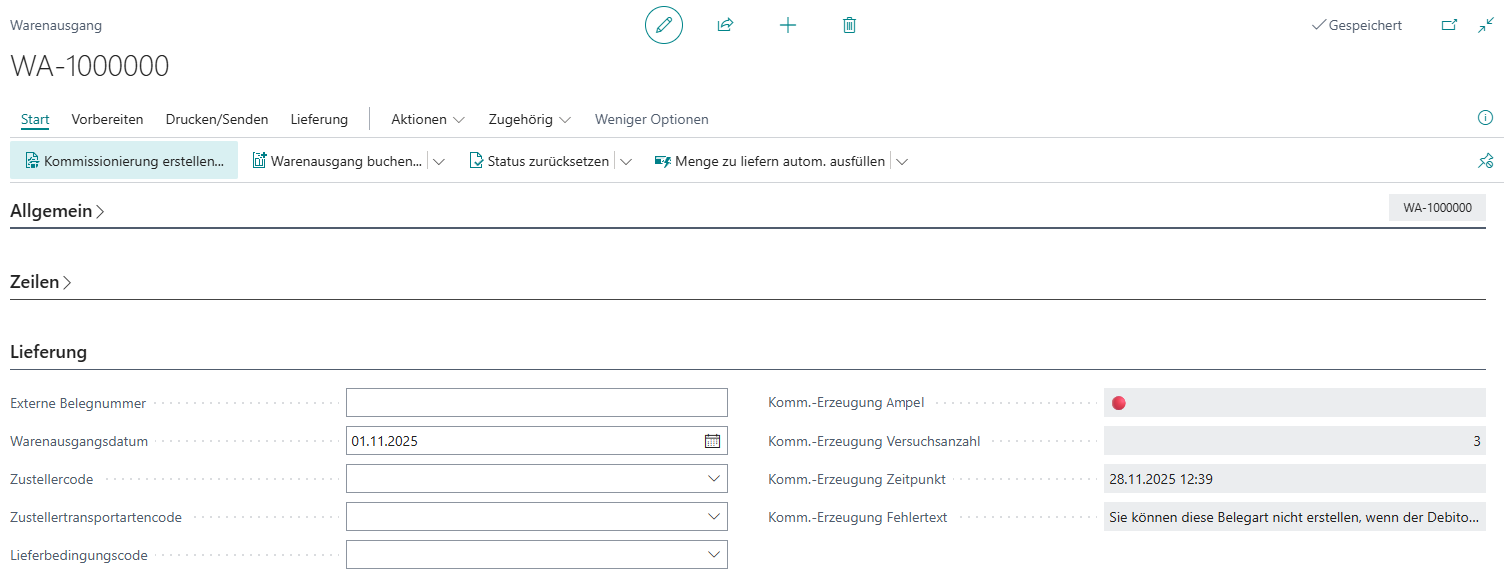
Task: Open the Zustellertransportartencode dropdown
Action: tap(713, 517)
